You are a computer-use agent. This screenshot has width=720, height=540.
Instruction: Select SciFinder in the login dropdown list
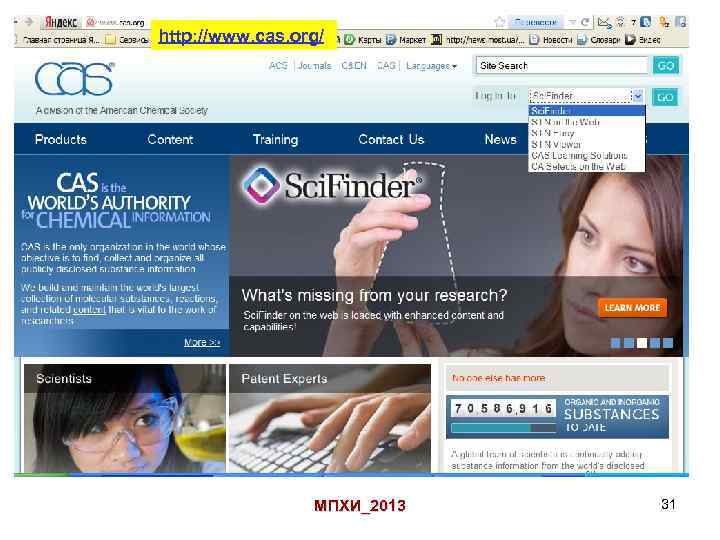586,111
